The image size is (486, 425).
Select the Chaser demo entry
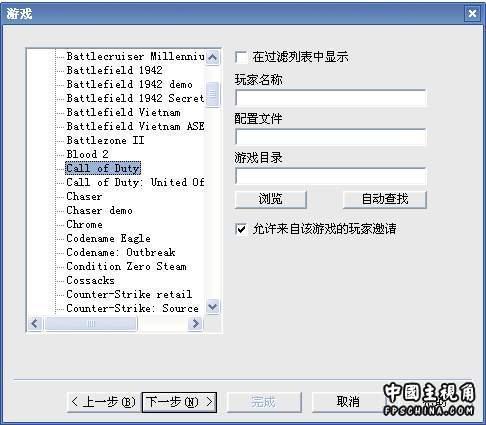[99, 210]
